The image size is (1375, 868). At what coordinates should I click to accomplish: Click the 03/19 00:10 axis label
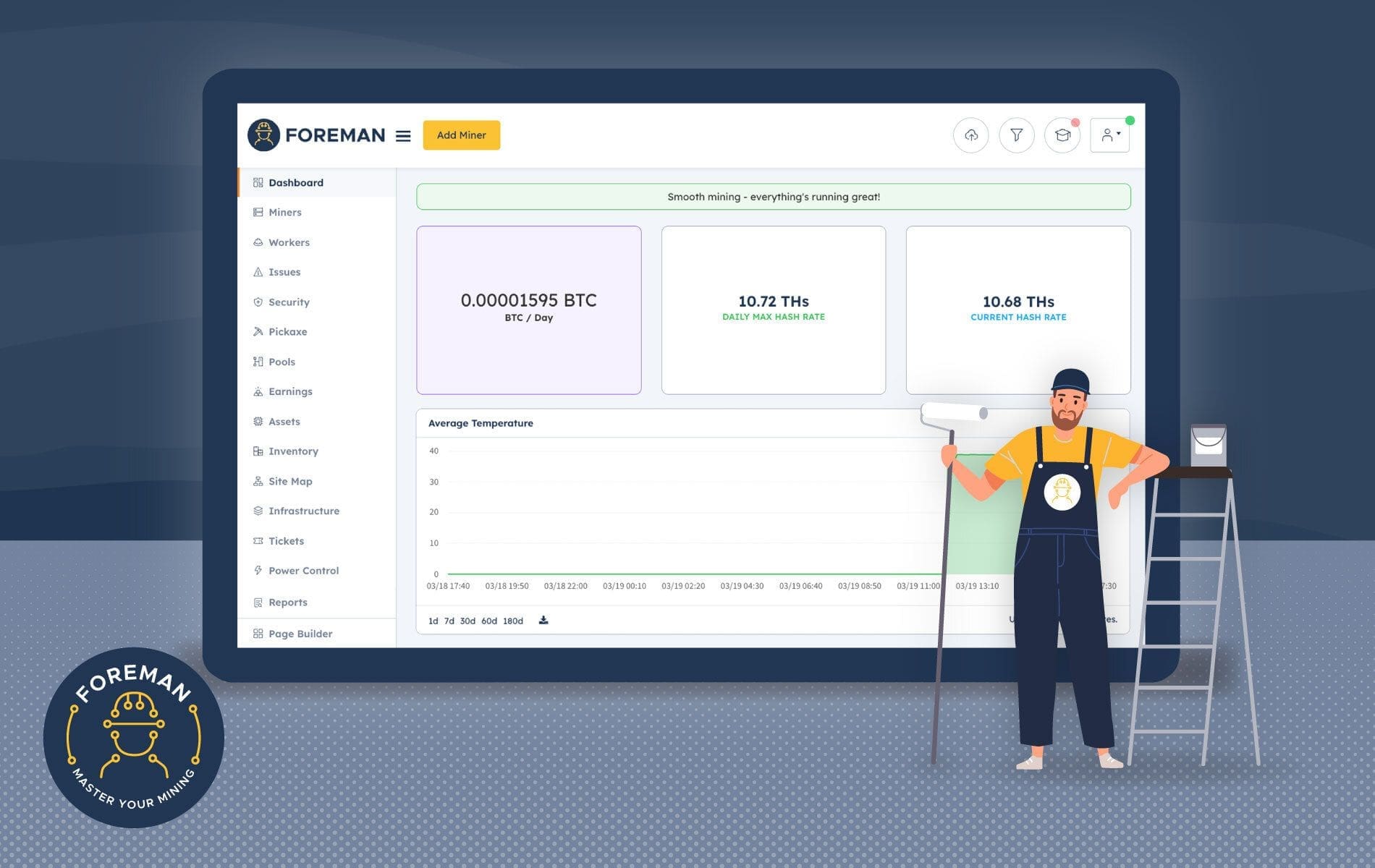(625, 586)
